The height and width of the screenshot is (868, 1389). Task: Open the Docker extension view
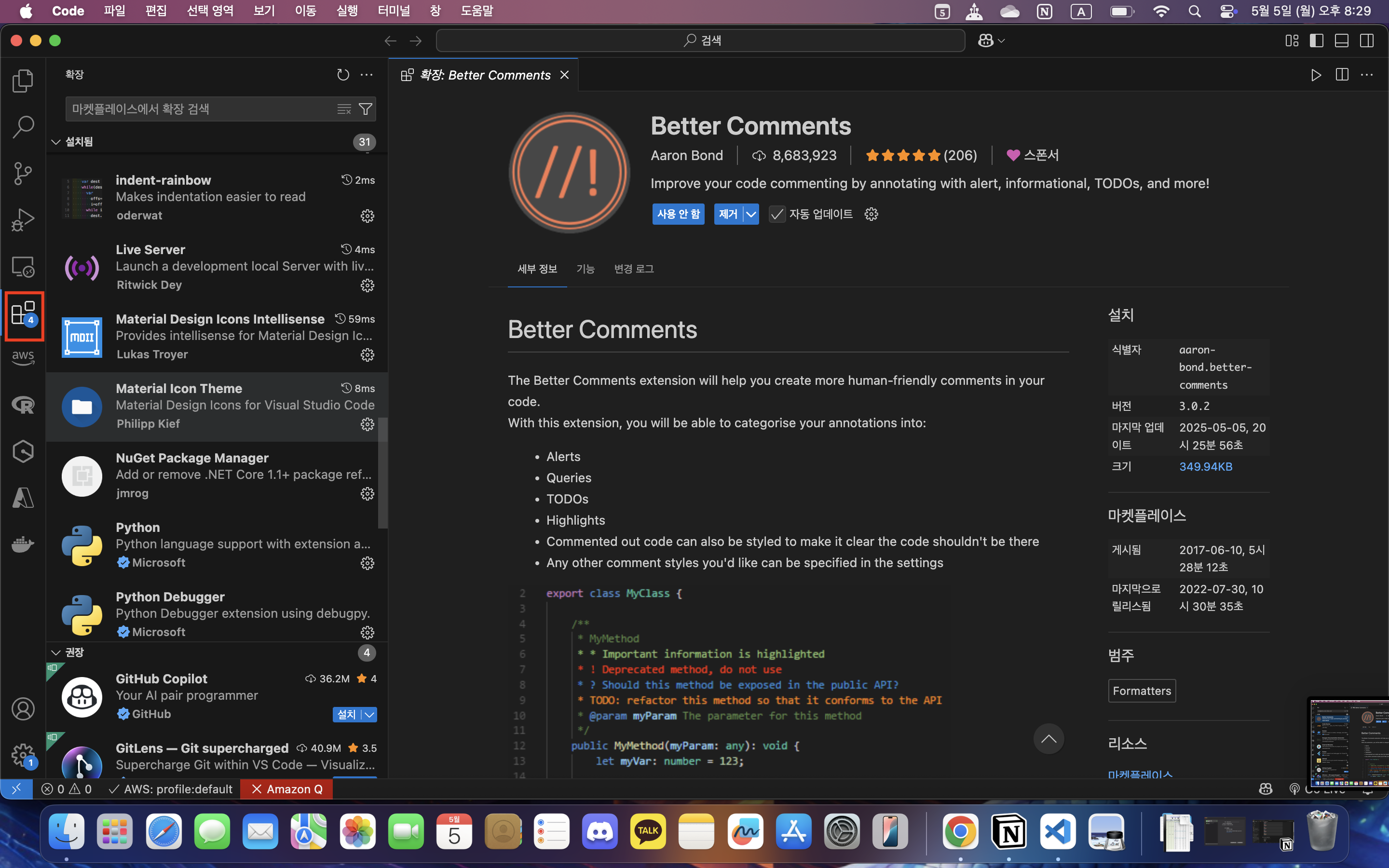click(23, 544)
